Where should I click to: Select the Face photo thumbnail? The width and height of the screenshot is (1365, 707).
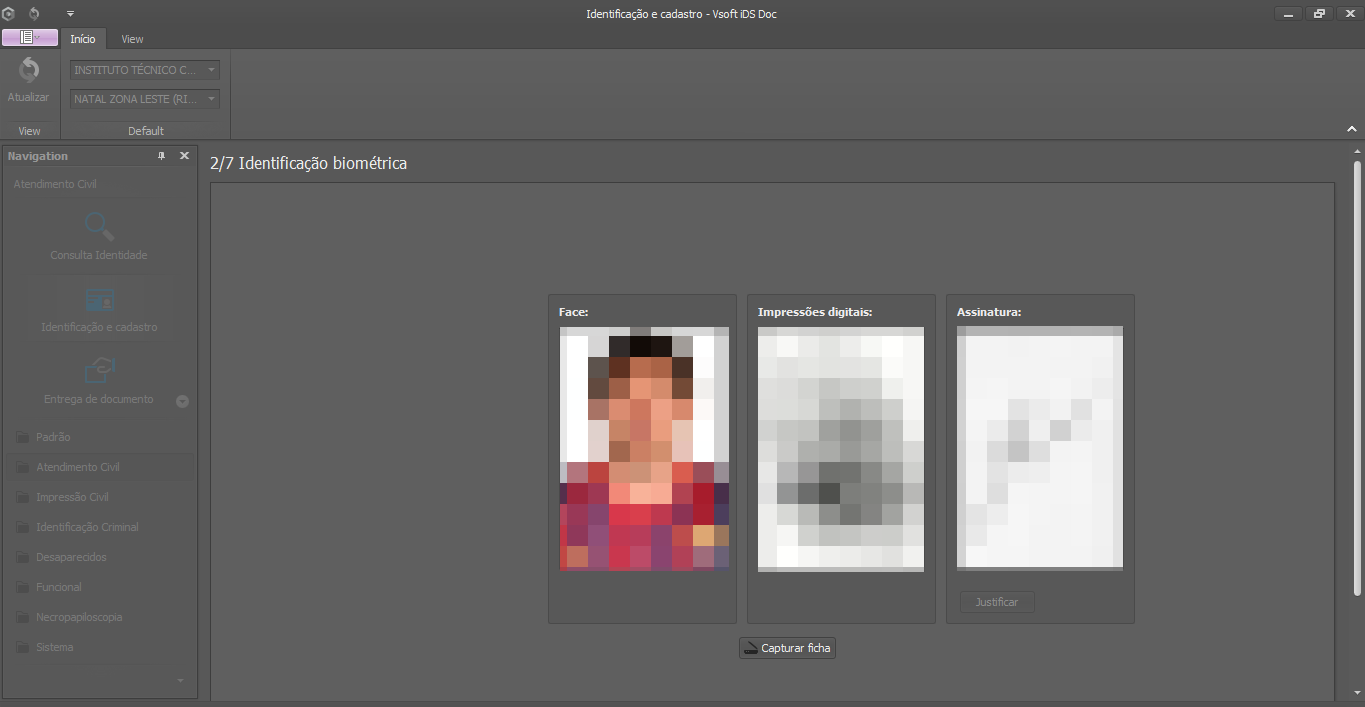(x=644, y=448)
